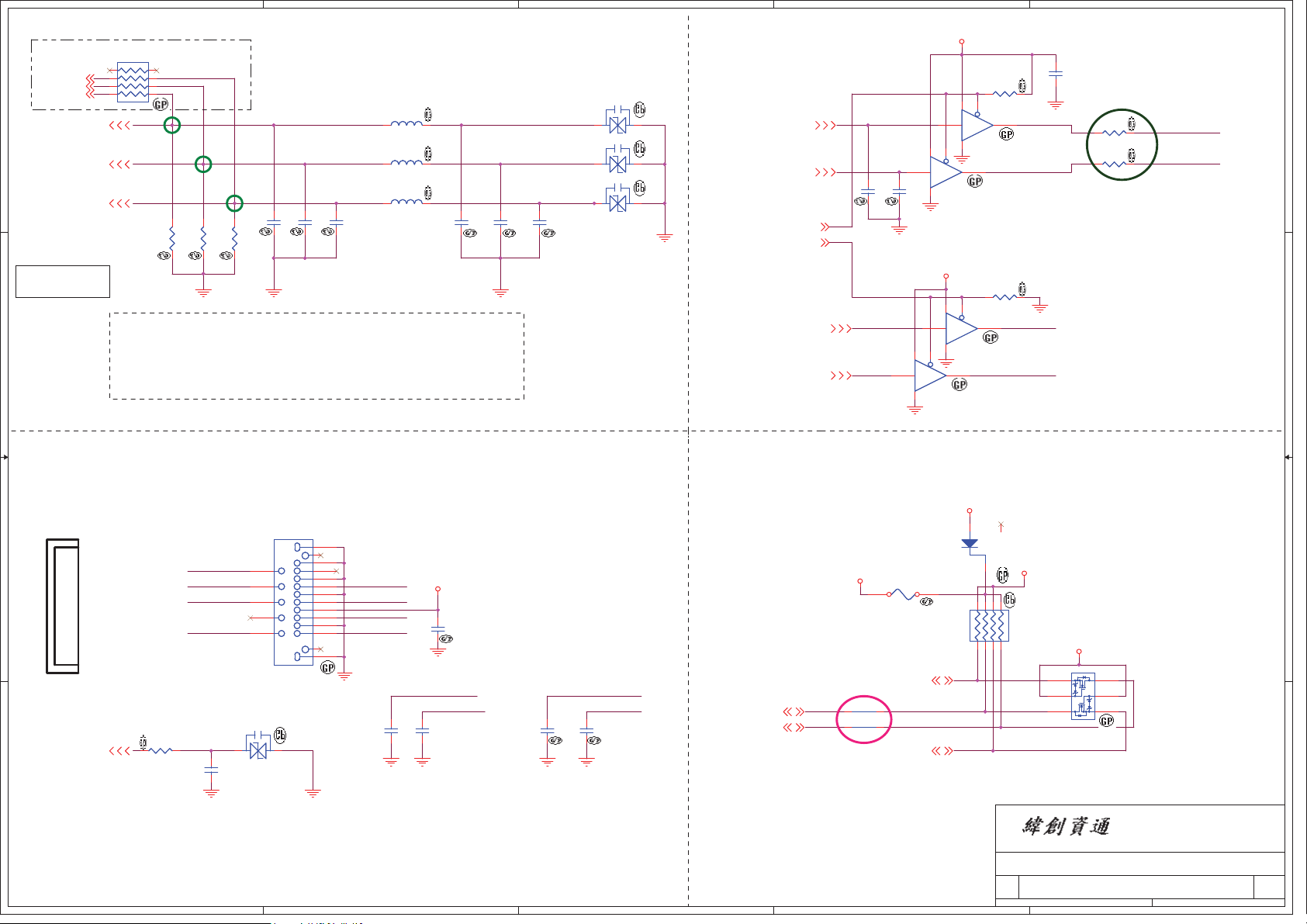Screen dimensions: 1307x924
Task: Select the third buffer triangle from the top
Action: tap(962, 328)
